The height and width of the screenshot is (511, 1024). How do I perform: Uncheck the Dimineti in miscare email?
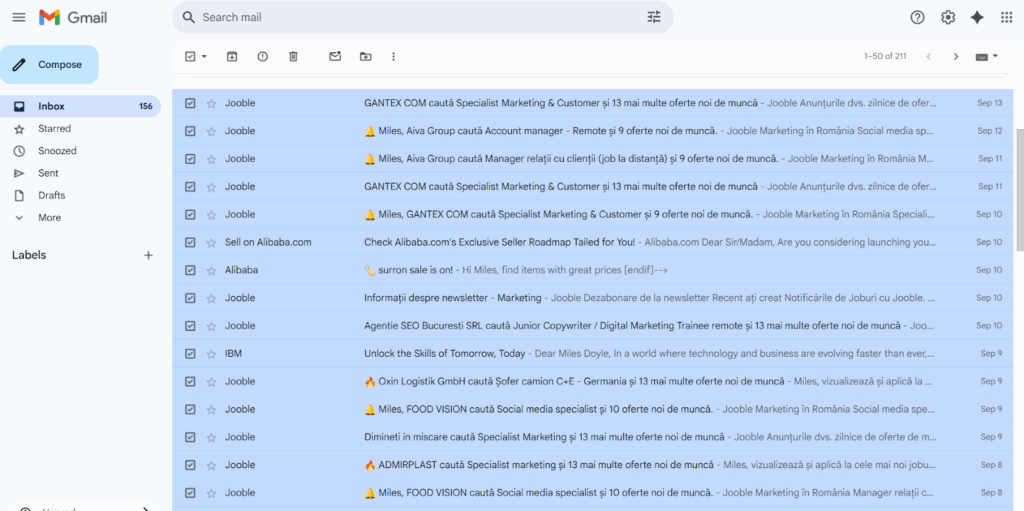pyautogui.click(x=190, y=437)
